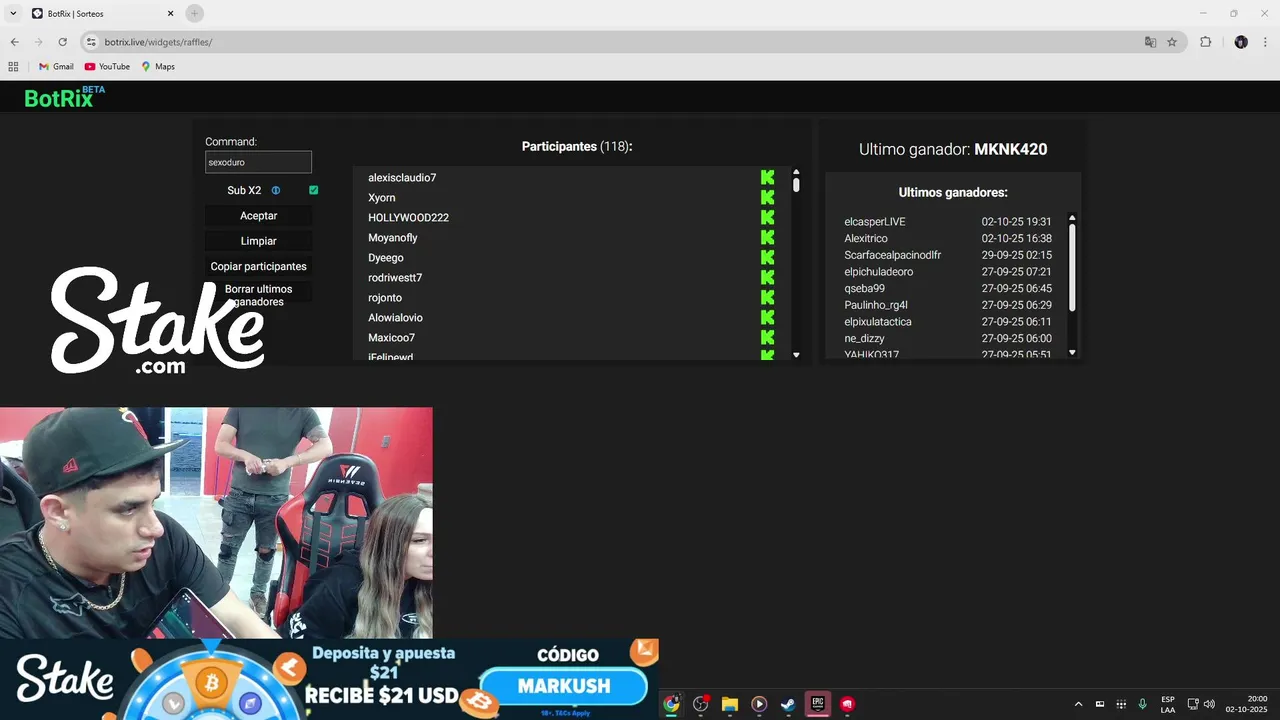Viewport: 1280px width, 720px height.
Task: Select participant Moyanofly
Action: click(x=392, y=238)
